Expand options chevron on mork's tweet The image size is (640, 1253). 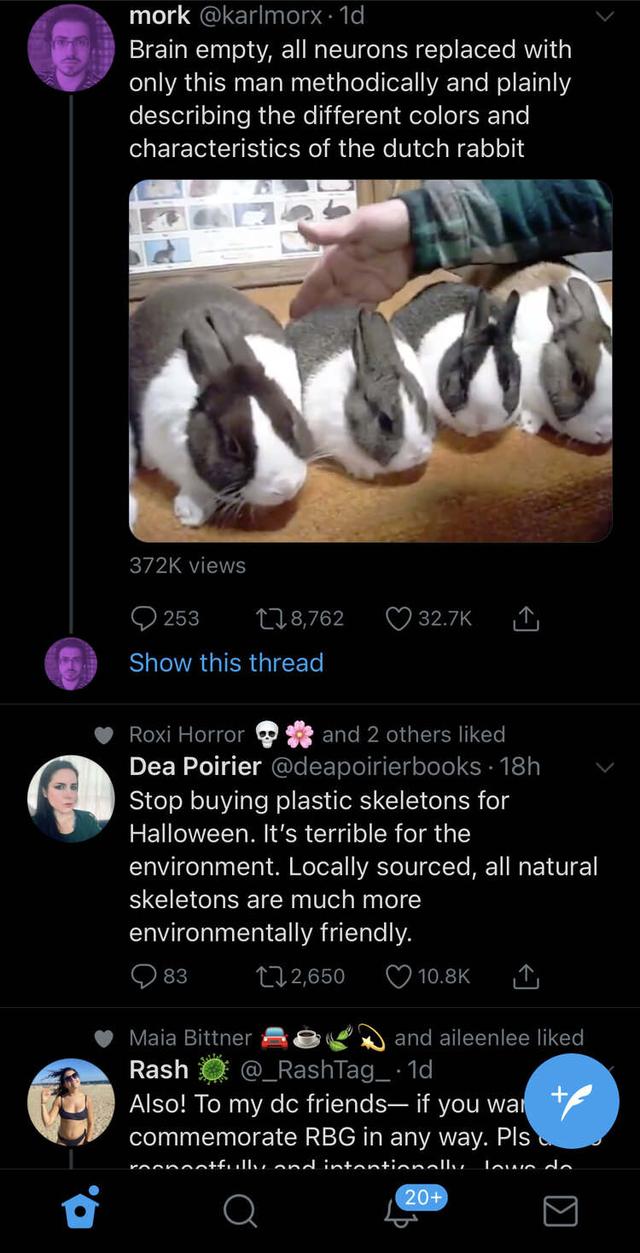click(x=602, y=16)
